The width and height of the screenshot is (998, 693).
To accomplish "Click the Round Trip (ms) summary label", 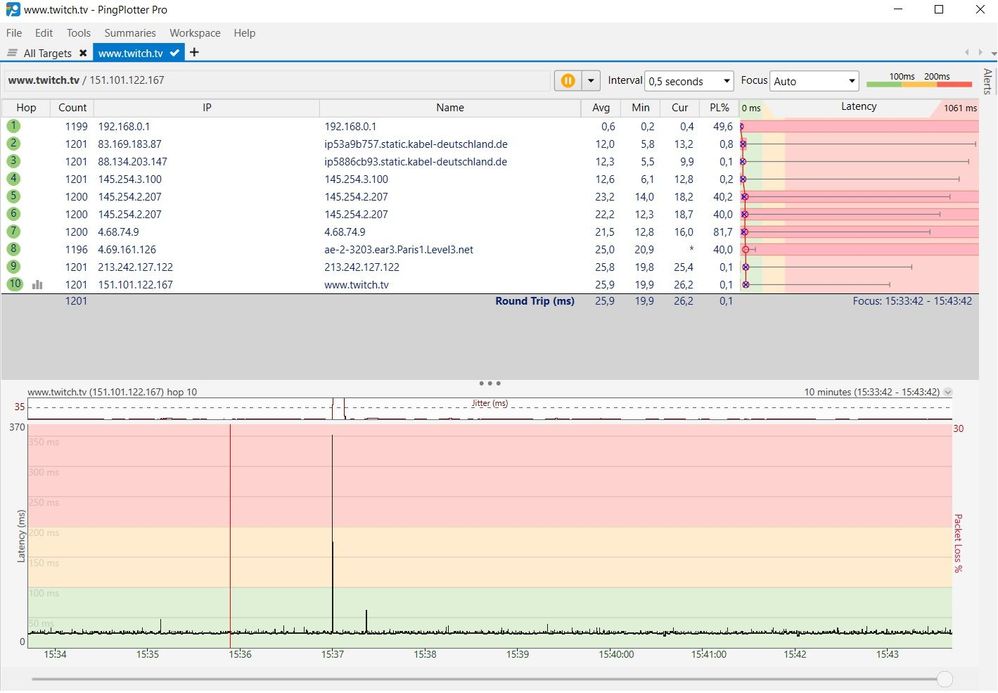I will coord(535,301).
